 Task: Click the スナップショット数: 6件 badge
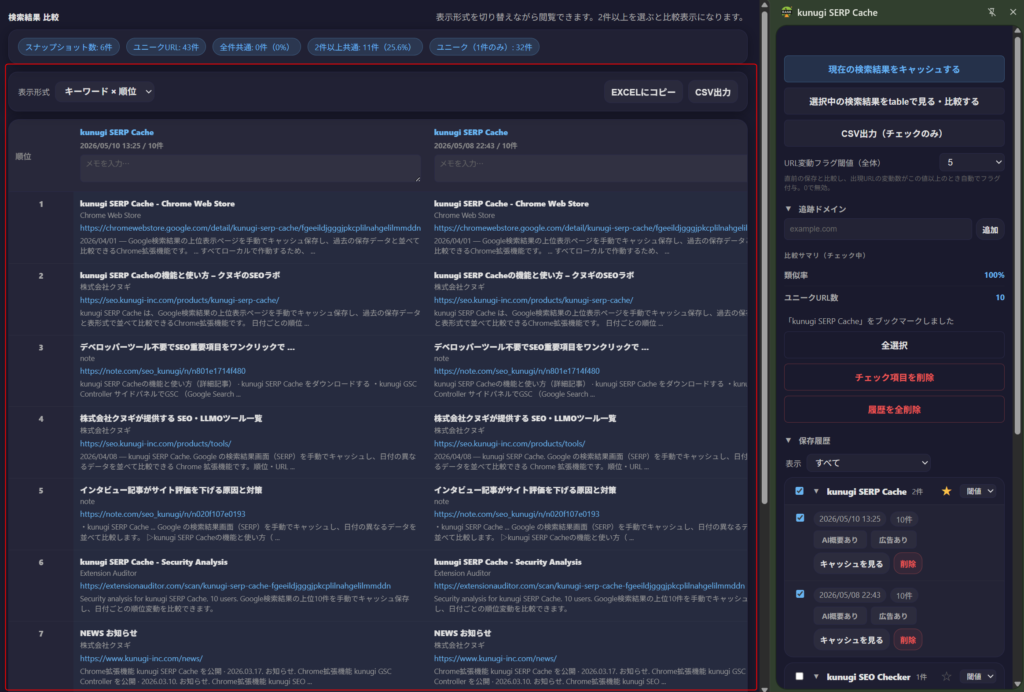coord(69,47)
